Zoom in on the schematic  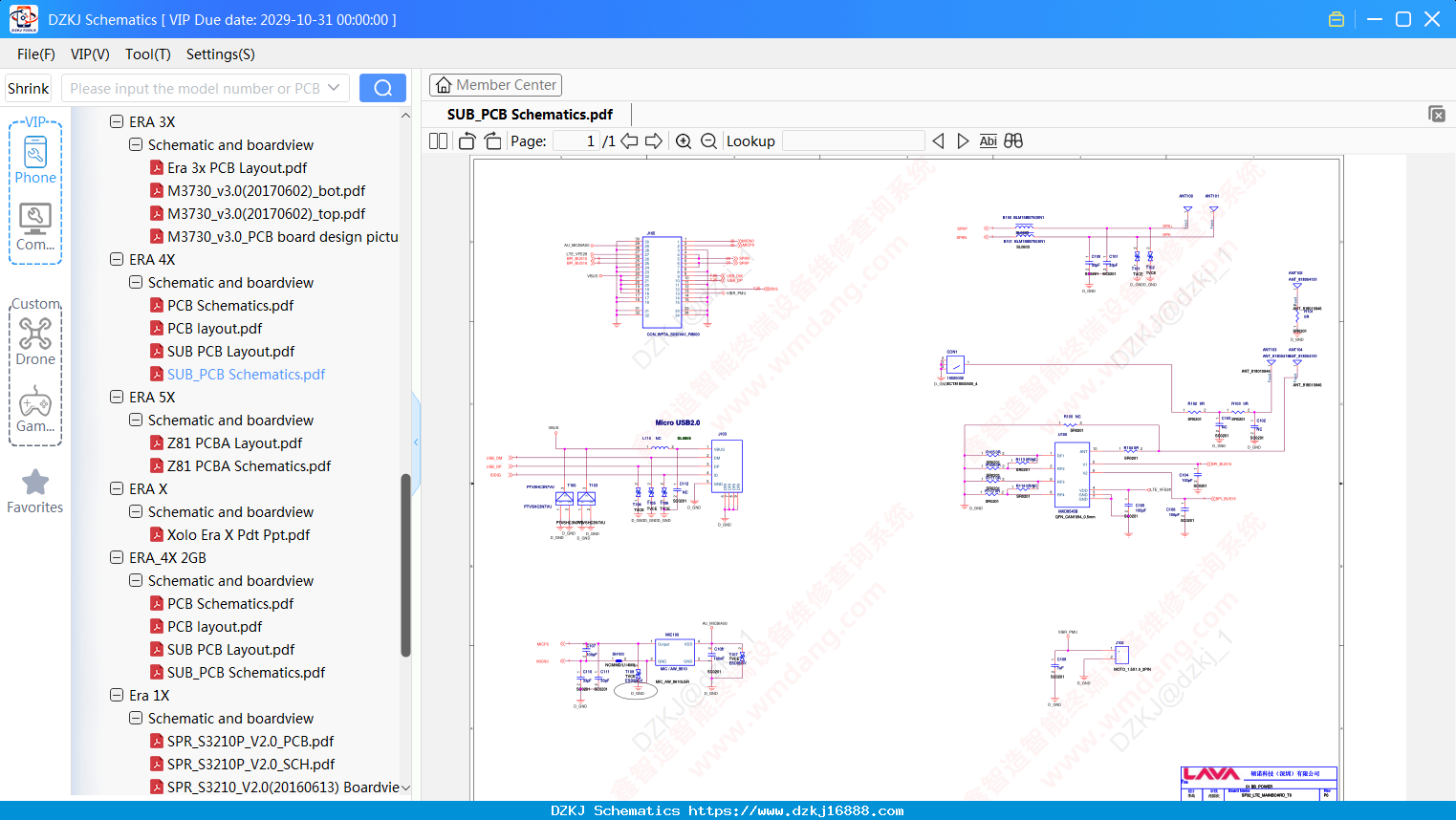[684, 140]
